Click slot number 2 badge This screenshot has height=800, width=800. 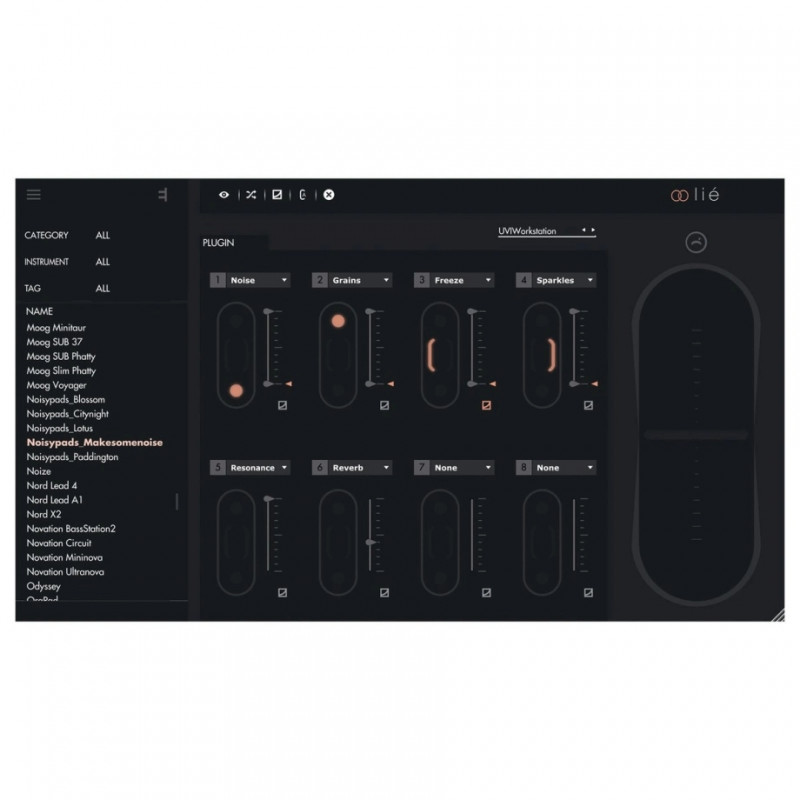tap(319, 280)
